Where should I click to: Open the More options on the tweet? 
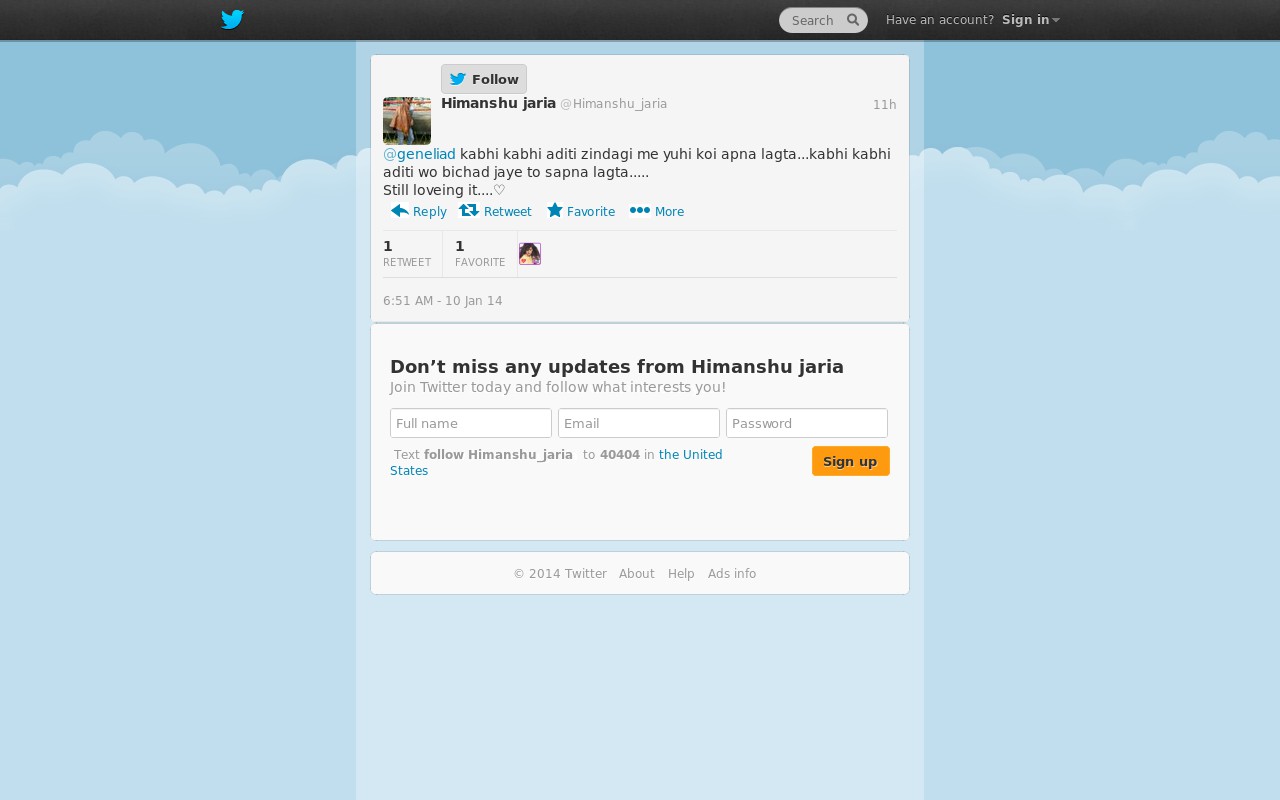(657, 211)
